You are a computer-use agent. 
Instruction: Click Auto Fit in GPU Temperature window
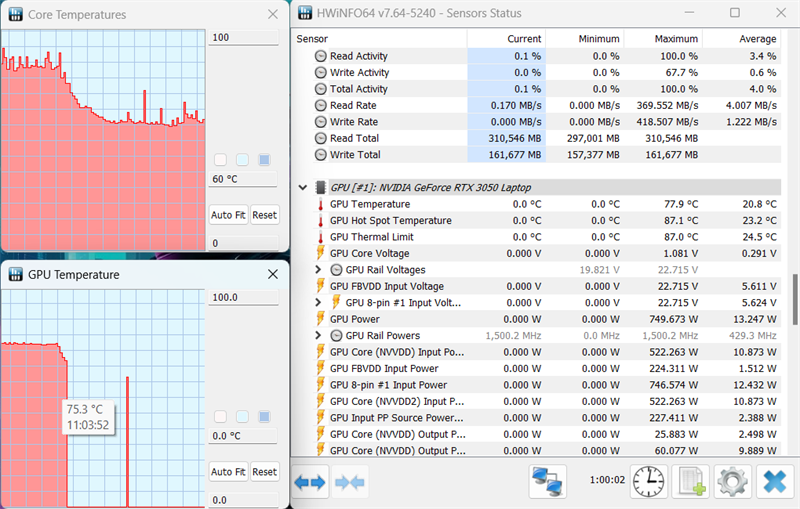228,472
